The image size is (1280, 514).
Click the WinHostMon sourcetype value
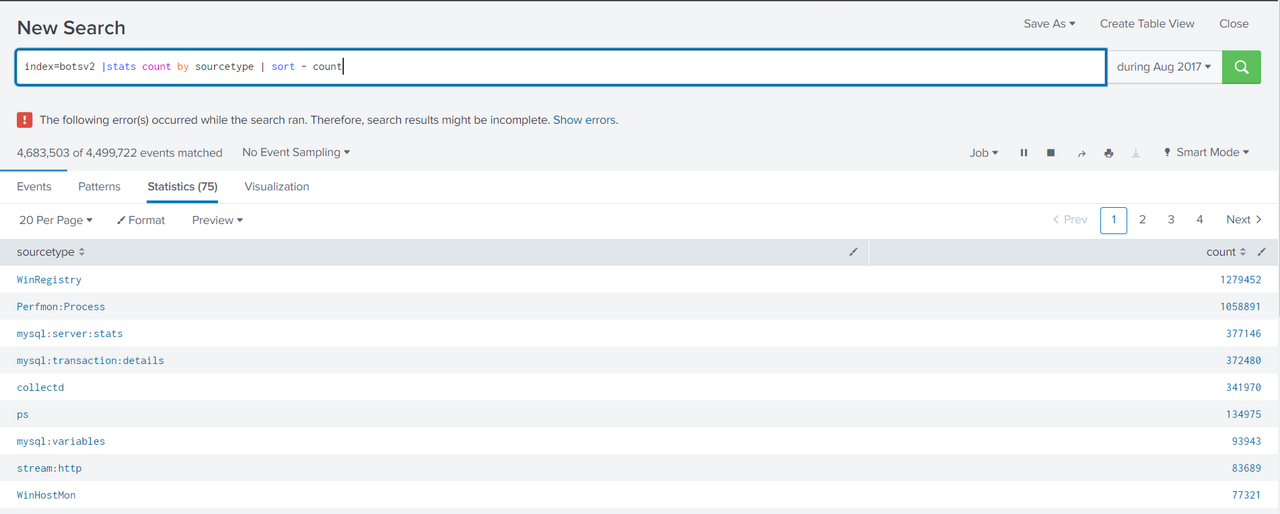coord(46,496)
